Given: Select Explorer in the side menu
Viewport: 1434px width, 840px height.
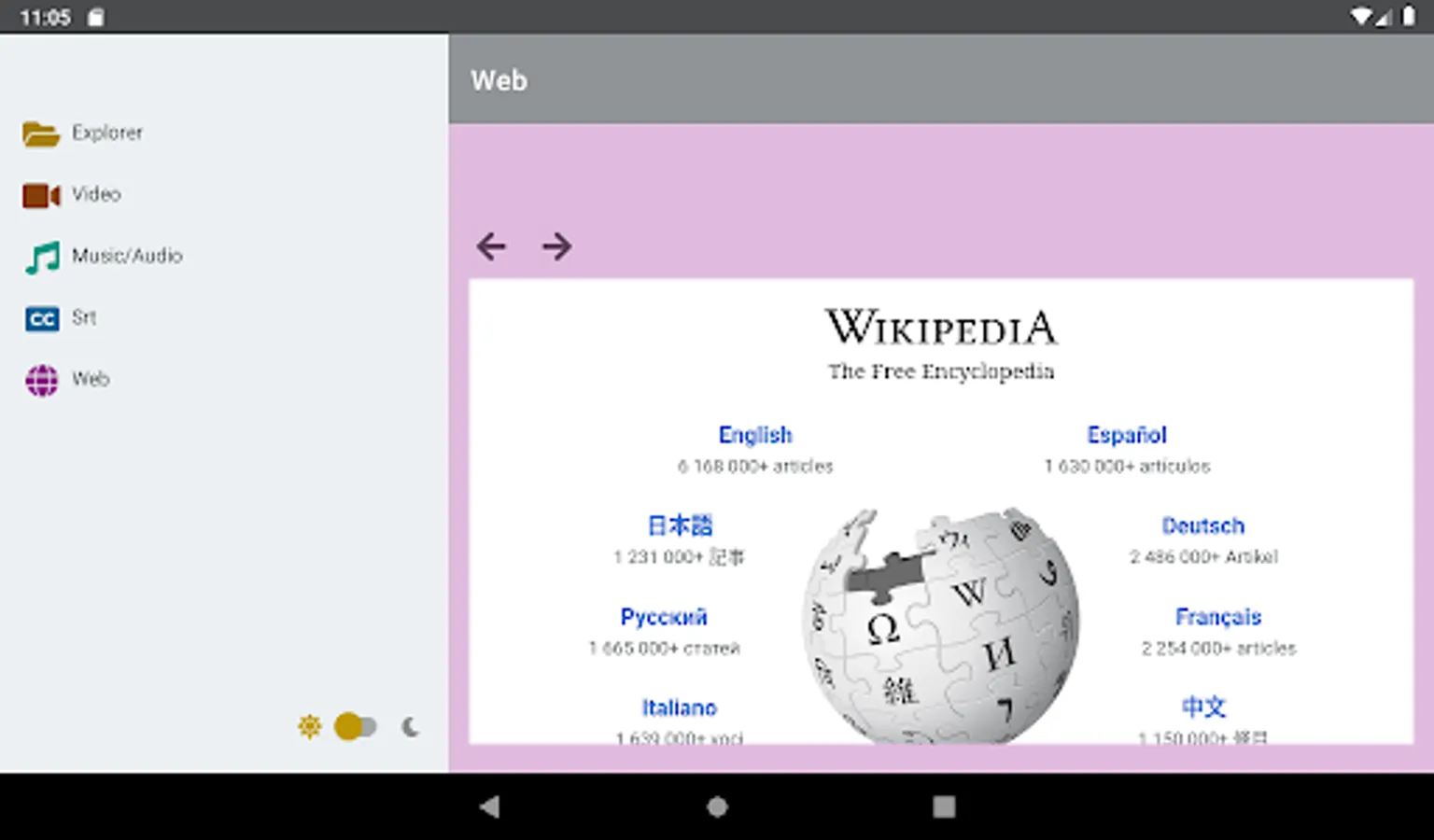Looking at the screenshot, I should click(107, 133).
